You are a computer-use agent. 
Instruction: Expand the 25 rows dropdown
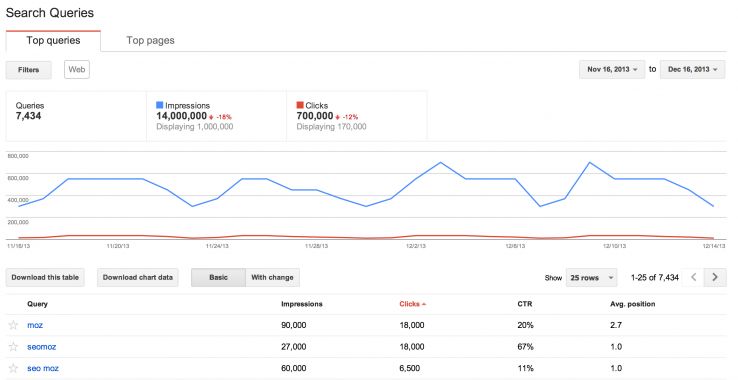click(591, 278)
